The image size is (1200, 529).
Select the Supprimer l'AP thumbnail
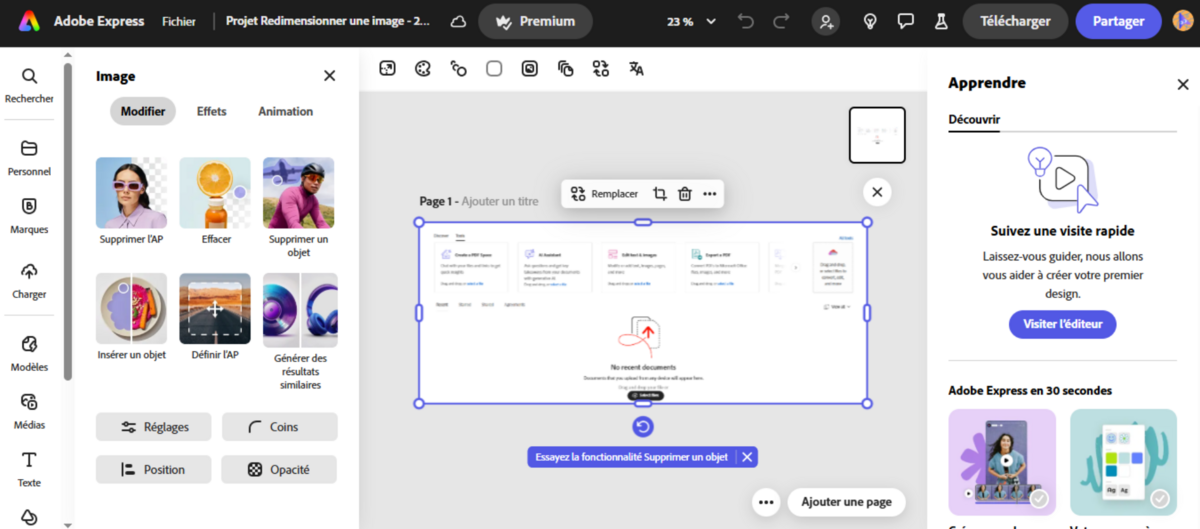click(x=131, y=194)
